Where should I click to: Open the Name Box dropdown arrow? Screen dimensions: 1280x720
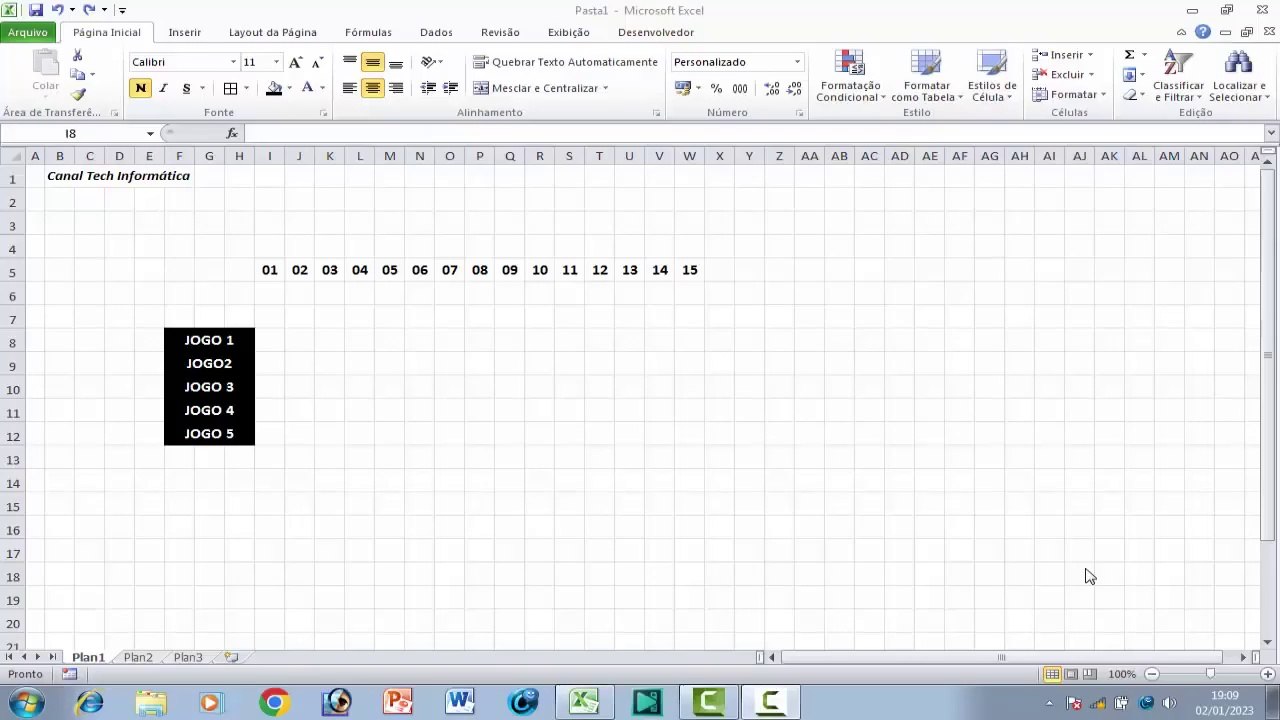(x=150, y=133)
